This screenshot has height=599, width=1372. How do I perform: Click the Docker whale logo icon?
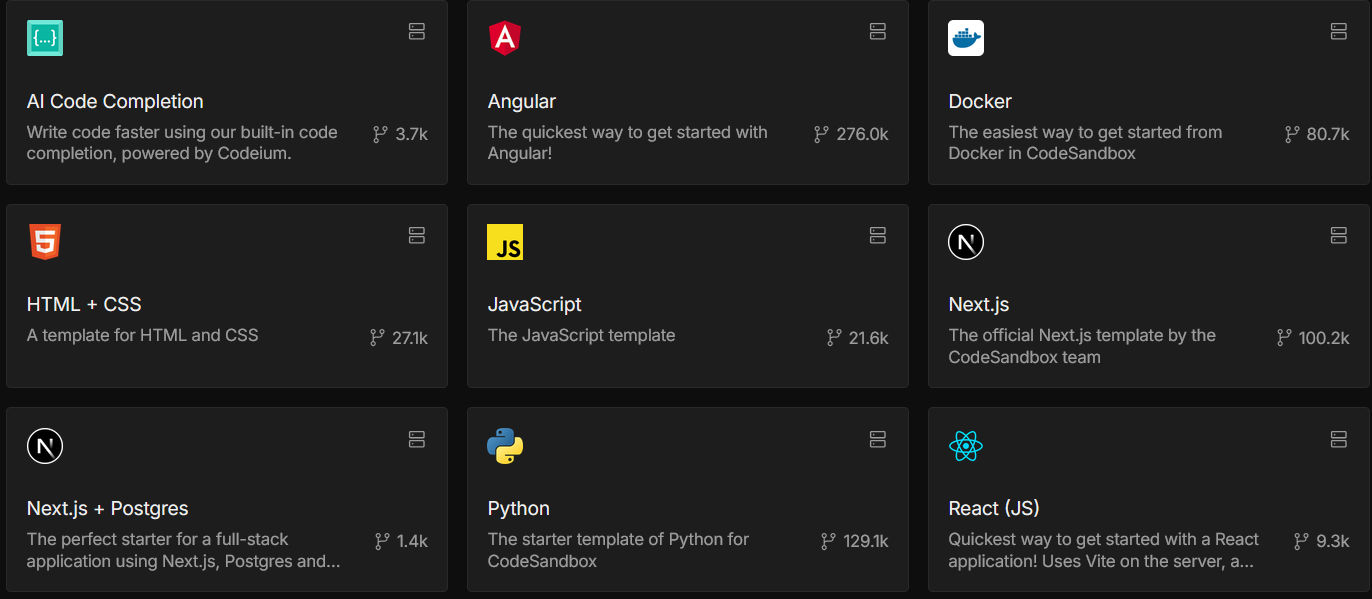click(x=966, y=38)
